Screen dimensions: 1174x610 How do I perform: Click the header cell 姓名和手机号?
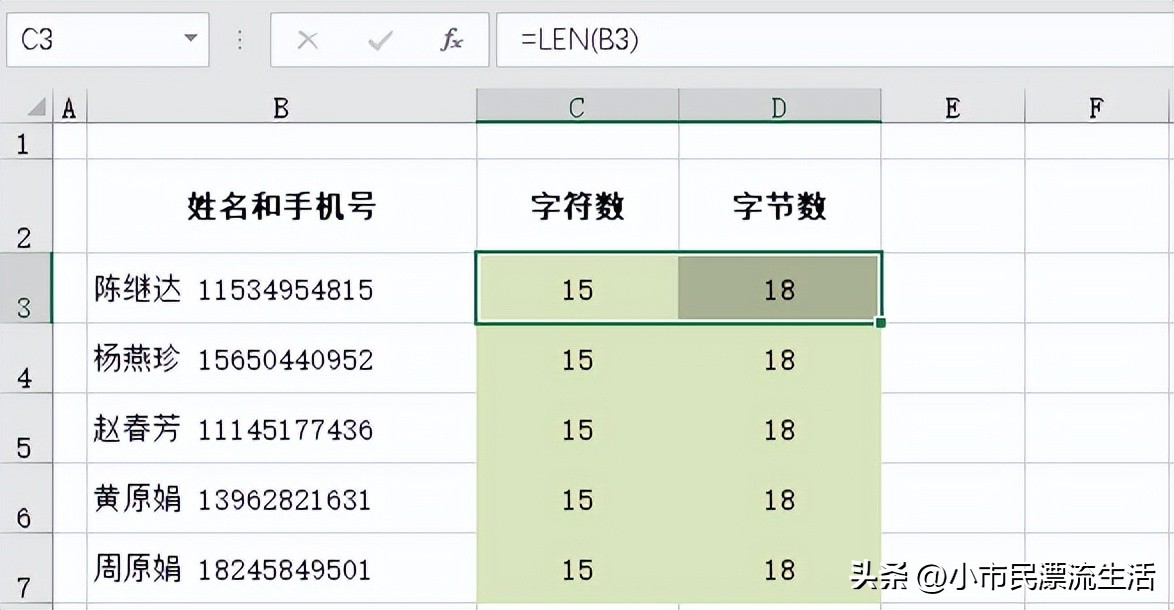tap(282, 205)
